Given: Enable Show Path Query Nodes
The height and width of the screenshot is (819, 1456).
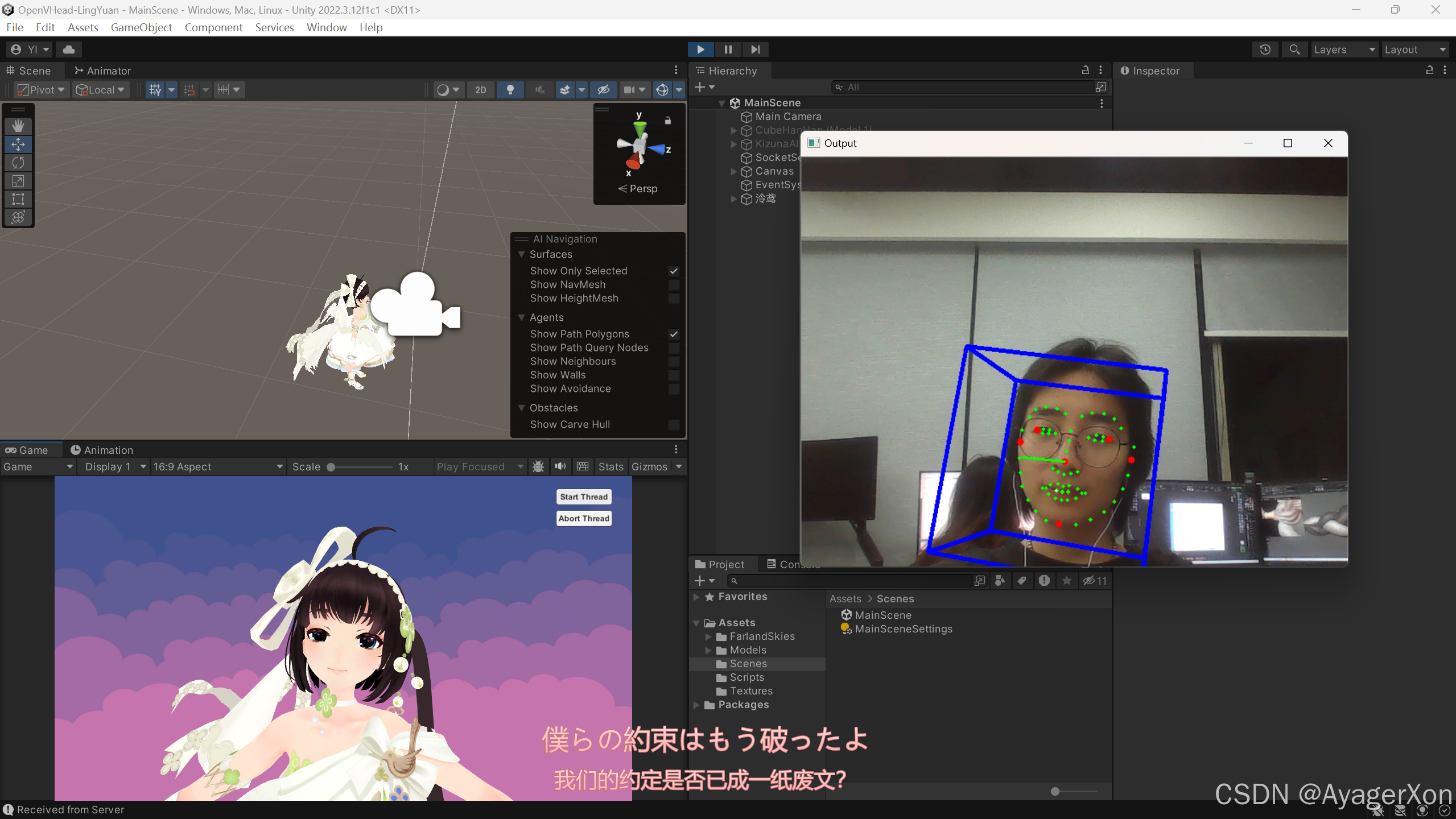Looking at the screenshot, I should pyautogui.click(x=674, y=348).
